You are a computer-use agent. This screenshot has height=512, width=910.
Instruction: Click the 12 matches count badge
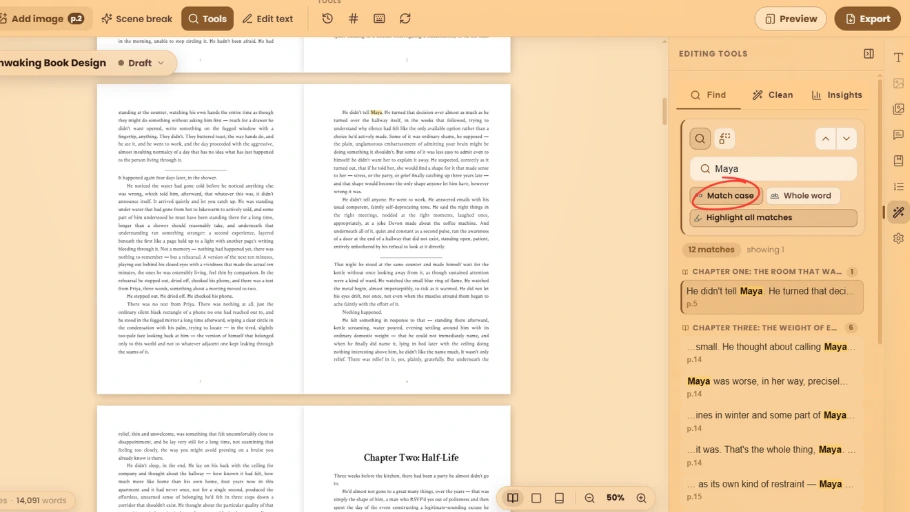pos(711,250)
